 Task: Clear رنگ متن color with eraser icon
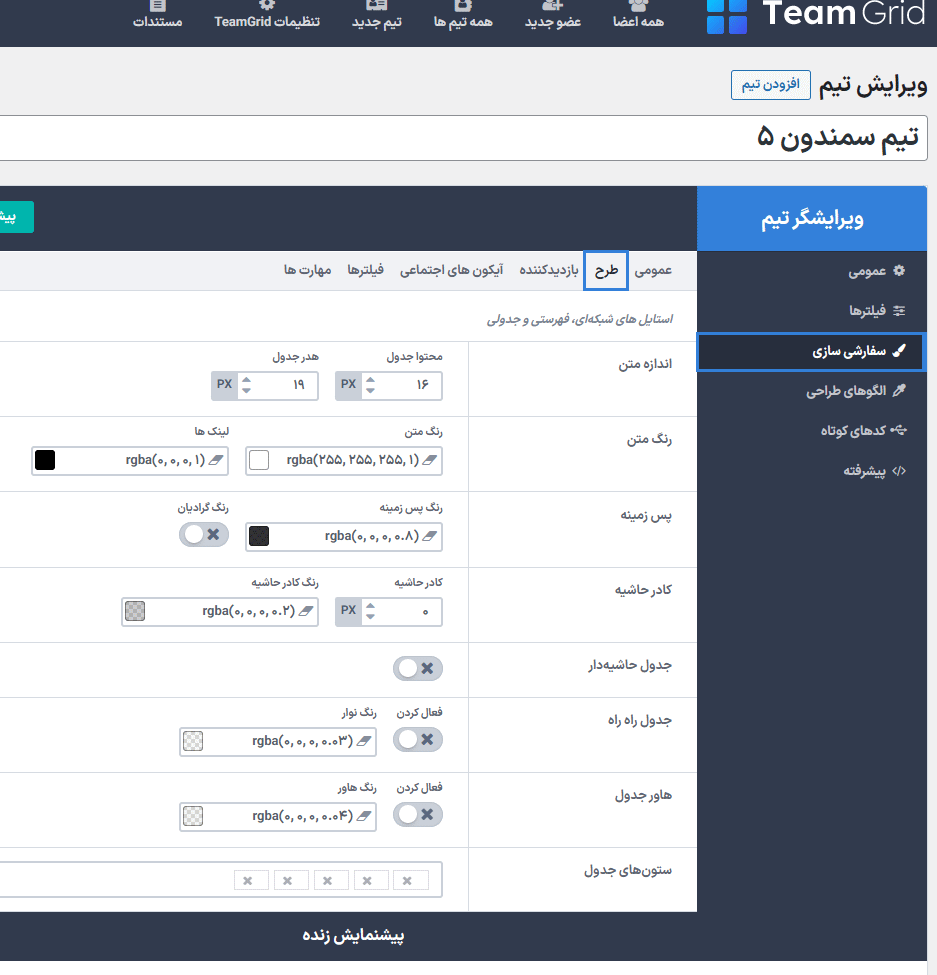click(x=429, y=460)
